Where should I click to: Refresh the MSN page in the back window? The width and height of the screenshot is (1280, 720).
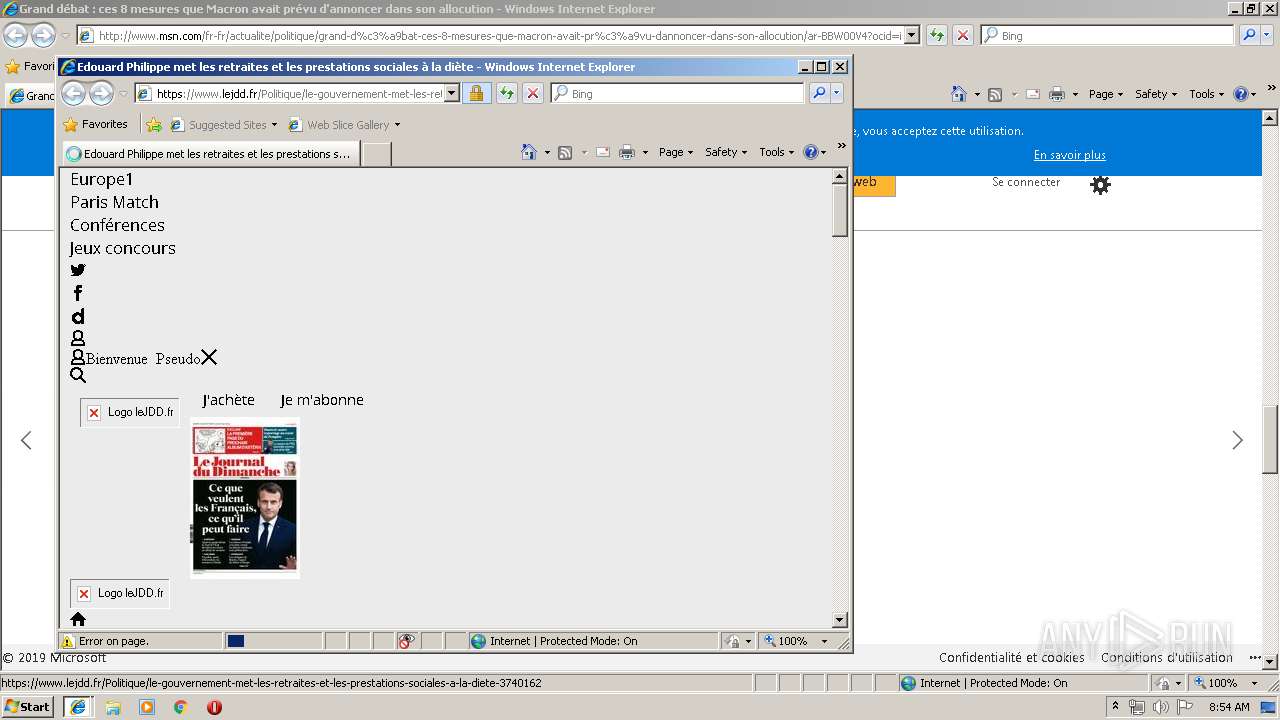[937, 35]
